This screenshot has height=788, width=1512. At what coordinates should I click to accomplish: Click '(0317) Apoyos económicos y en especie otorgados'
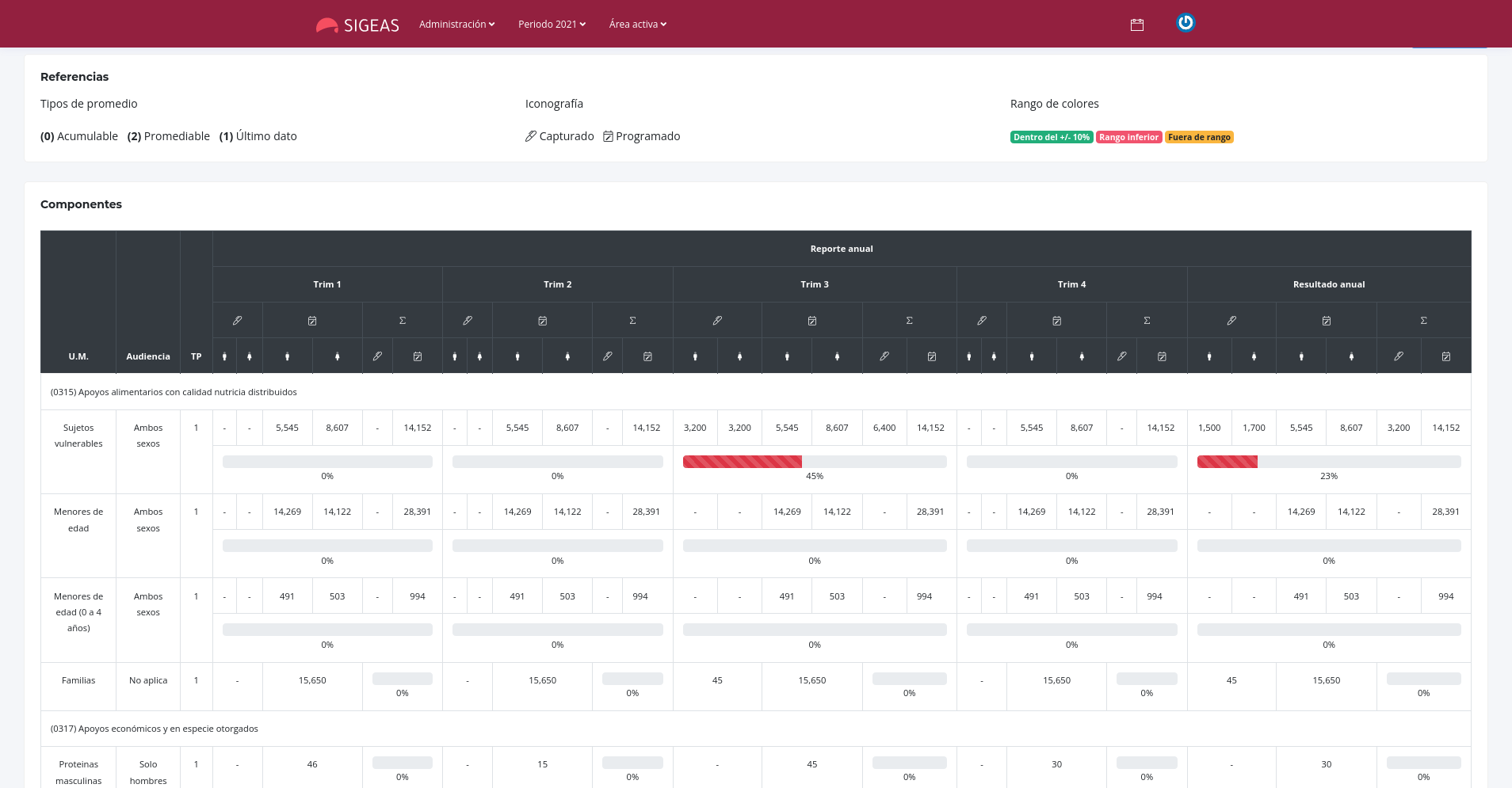pyautogui.click(x=155, y=729)
